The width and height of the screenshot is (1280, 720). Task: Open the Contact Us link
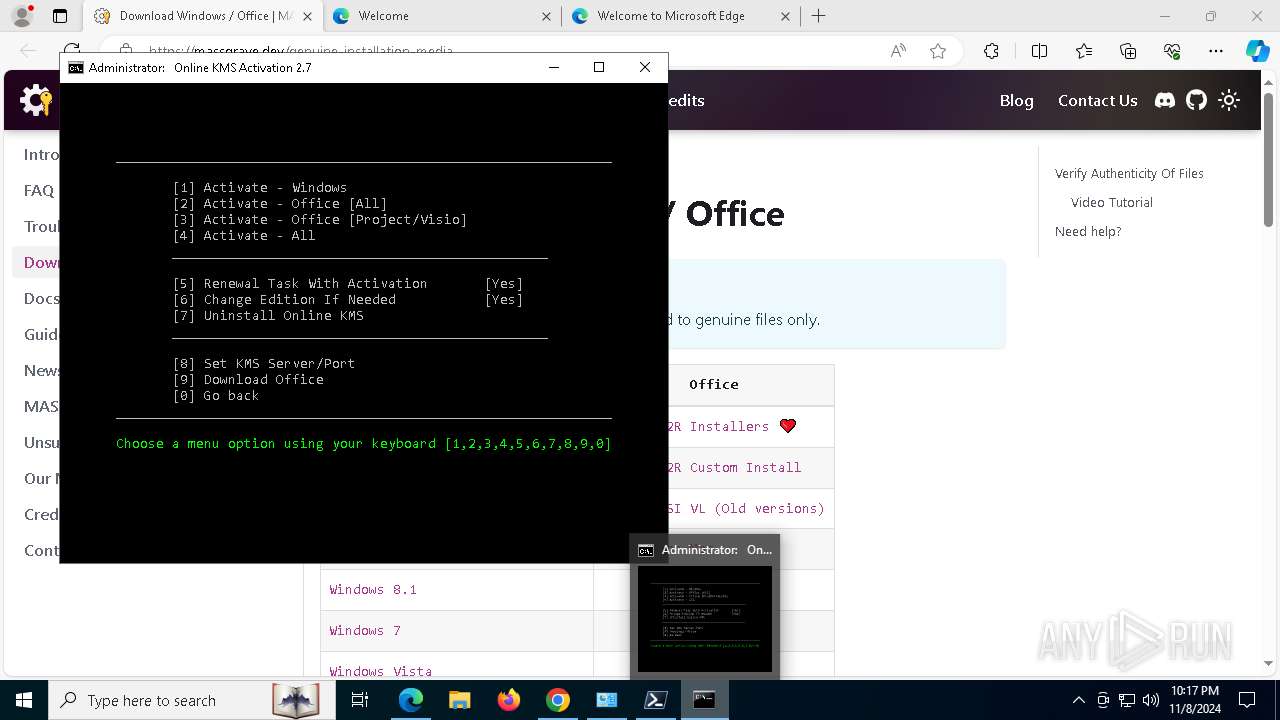click(1097, 100)
